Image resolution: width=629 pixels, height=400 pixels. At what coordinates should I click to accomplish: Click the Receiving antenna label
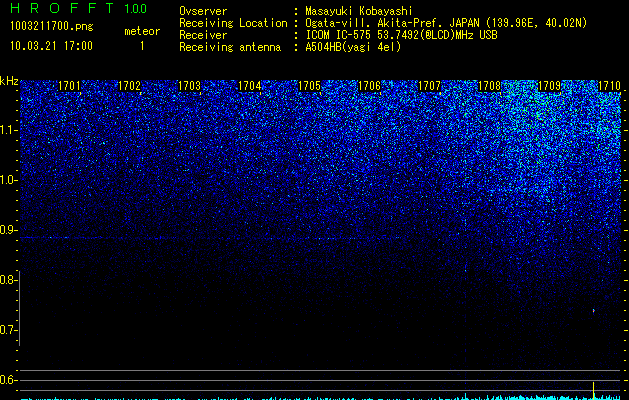tap(230, 47)
